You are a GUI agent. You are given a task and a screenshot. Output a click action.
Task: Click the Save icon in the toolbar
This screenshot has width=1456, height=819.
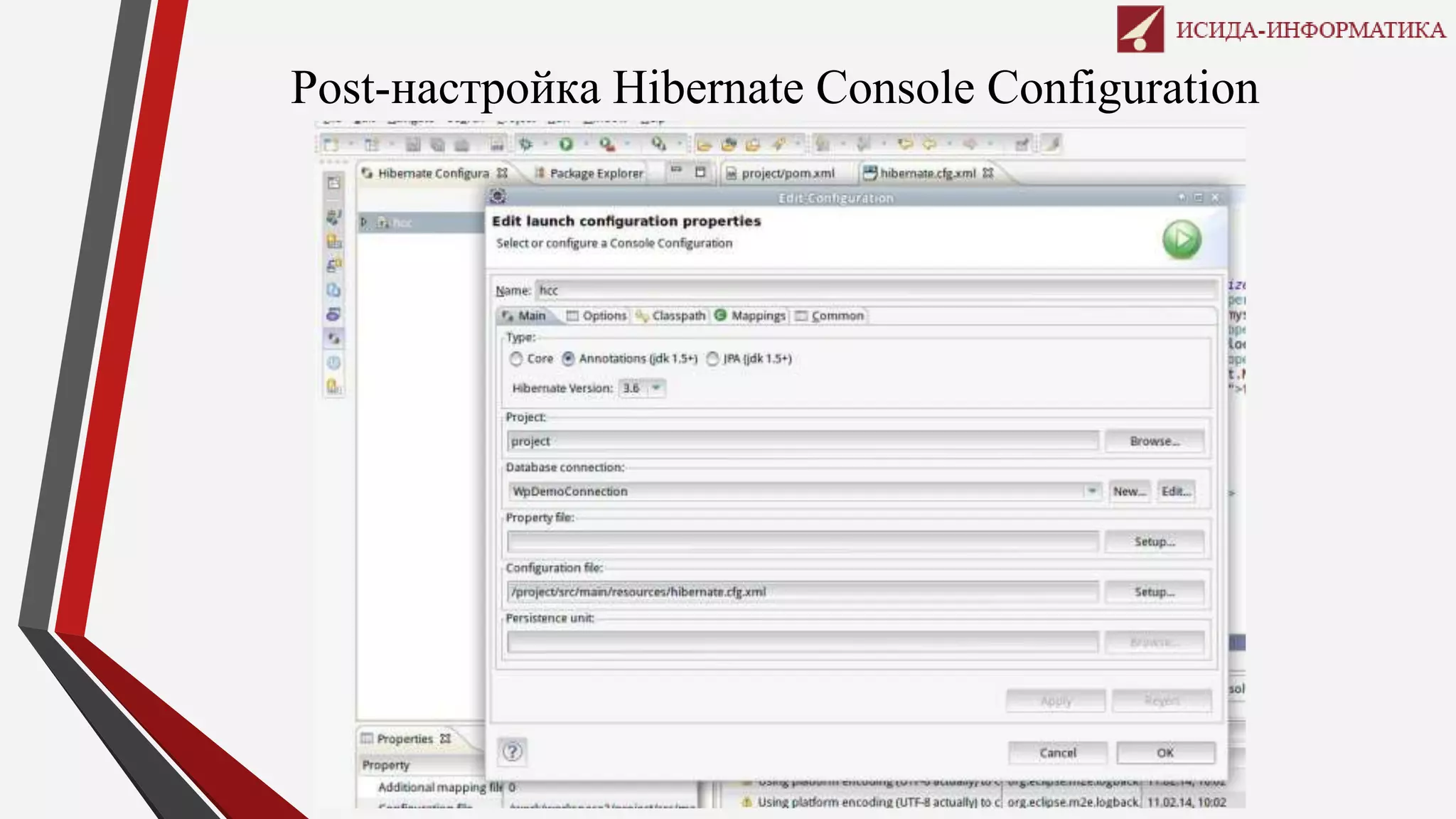[413, 145]
